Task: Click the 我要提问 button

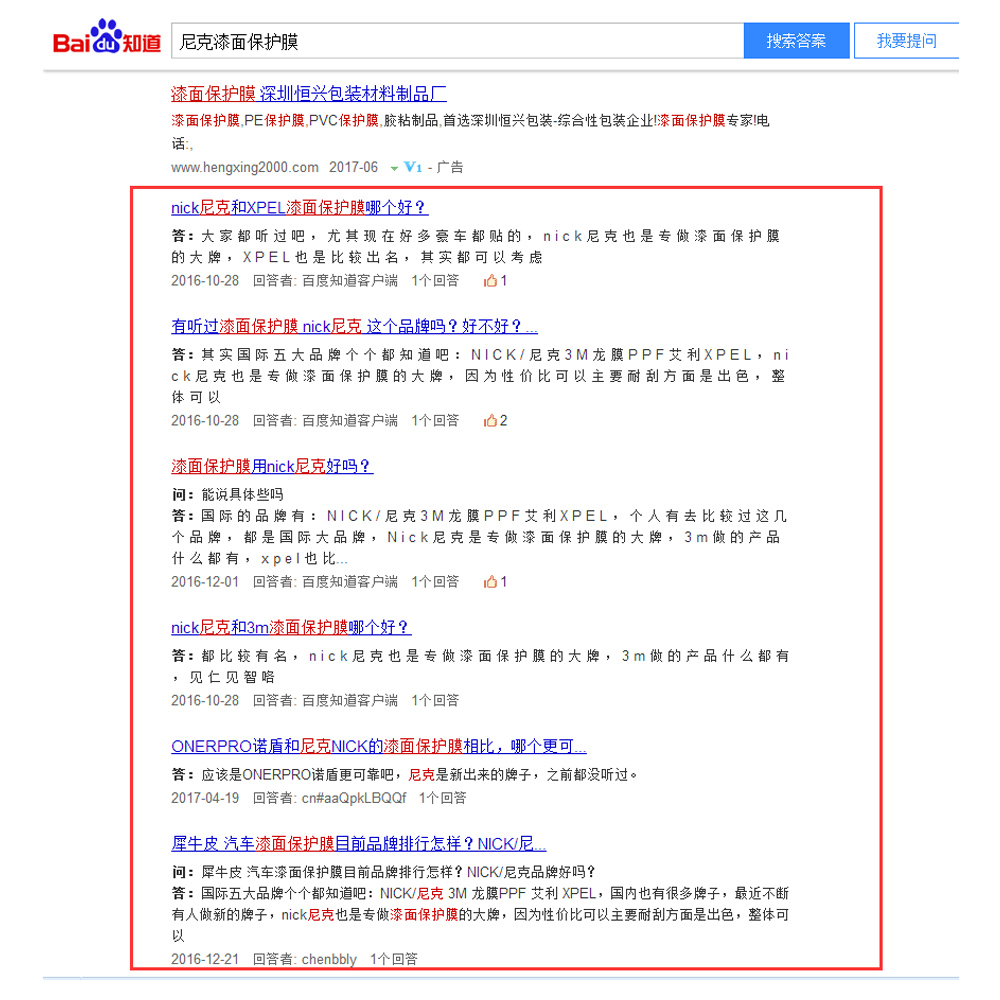Action: (906, 41)
